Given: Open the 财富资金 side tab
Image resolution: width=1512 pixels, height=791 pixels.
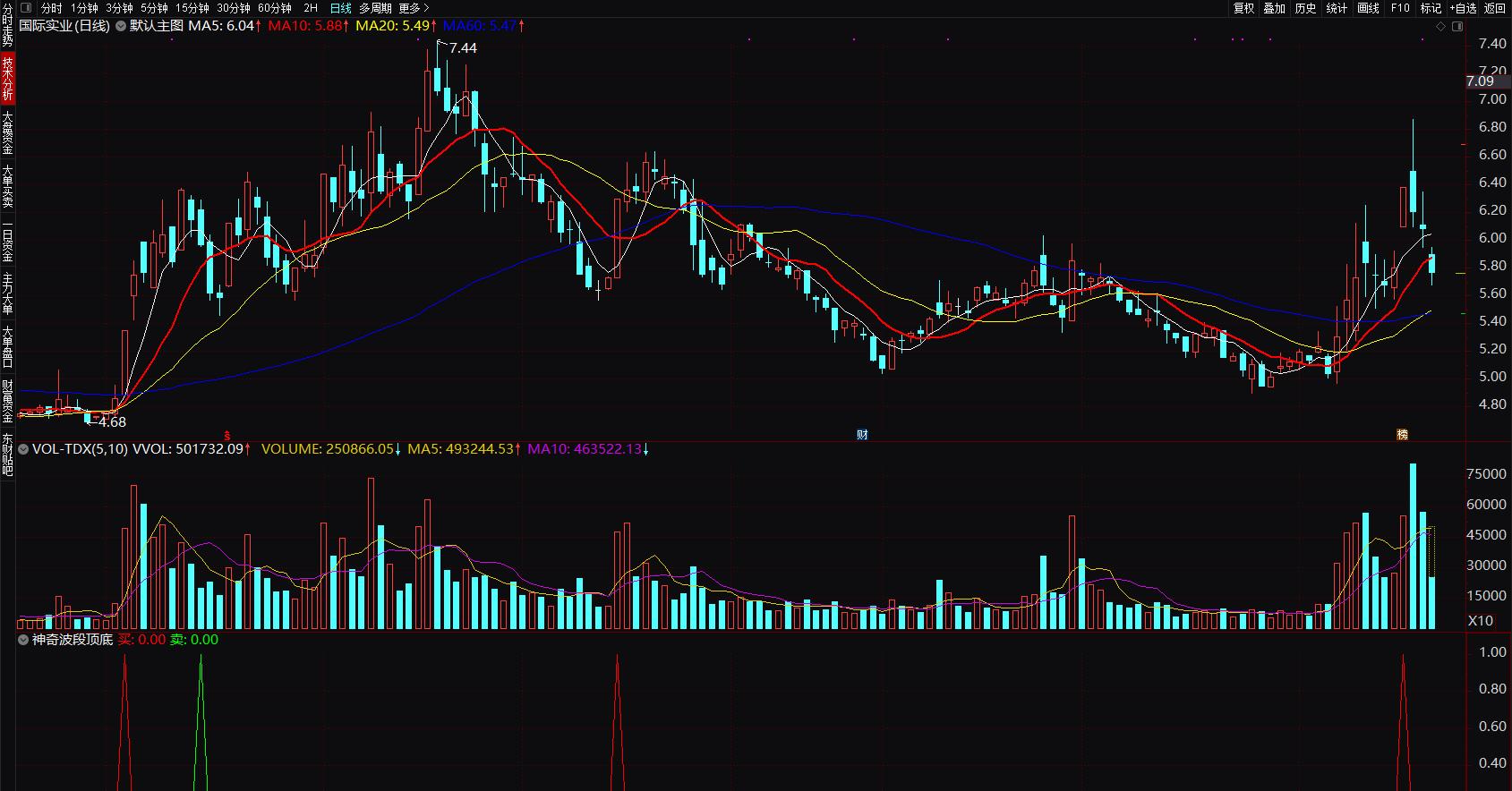Looking at the screenshot, I should 7,401.
